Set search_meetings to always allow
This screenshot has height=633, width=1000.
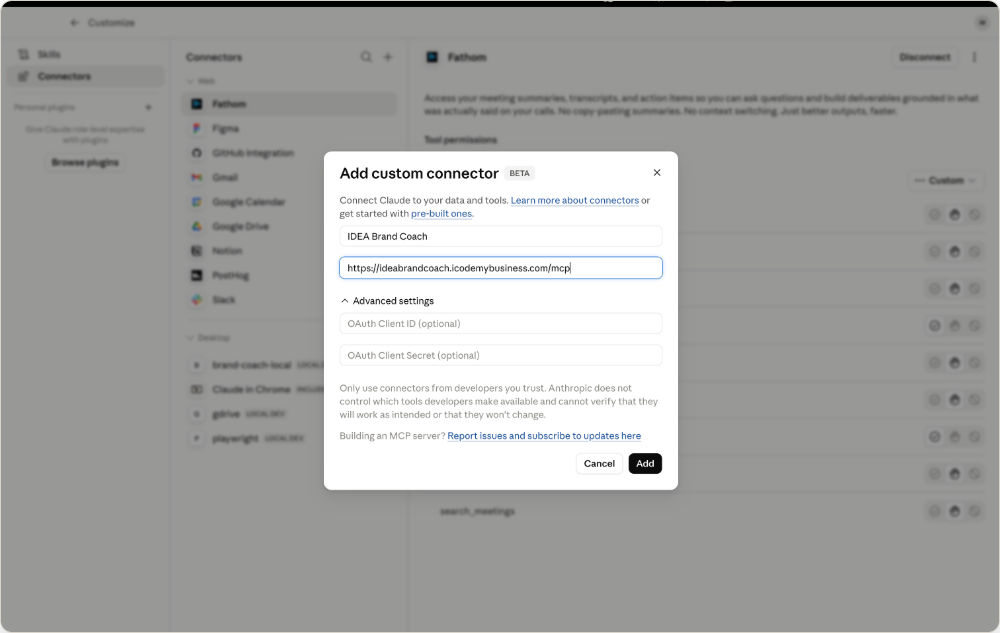pyautogui.click(x=934, y=511)
